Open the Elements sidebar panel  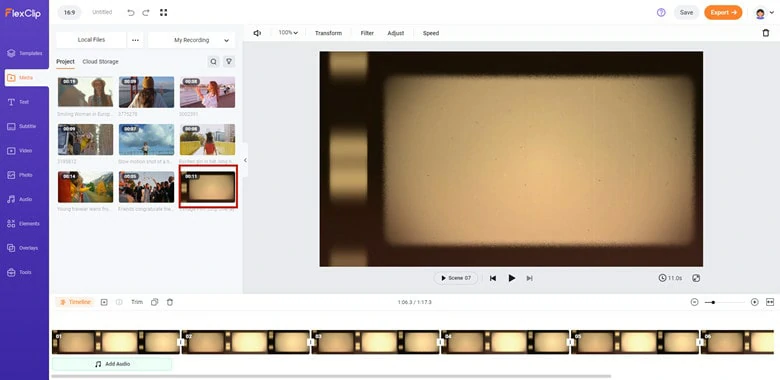(x=23, y=224)
